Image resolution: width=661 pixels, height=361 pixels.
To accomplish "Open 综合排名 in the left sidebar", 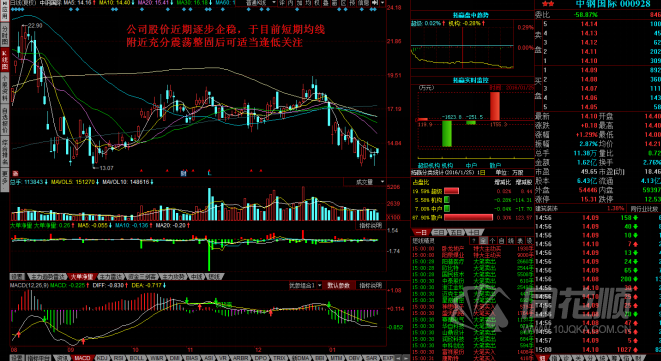I will point(5,151).
